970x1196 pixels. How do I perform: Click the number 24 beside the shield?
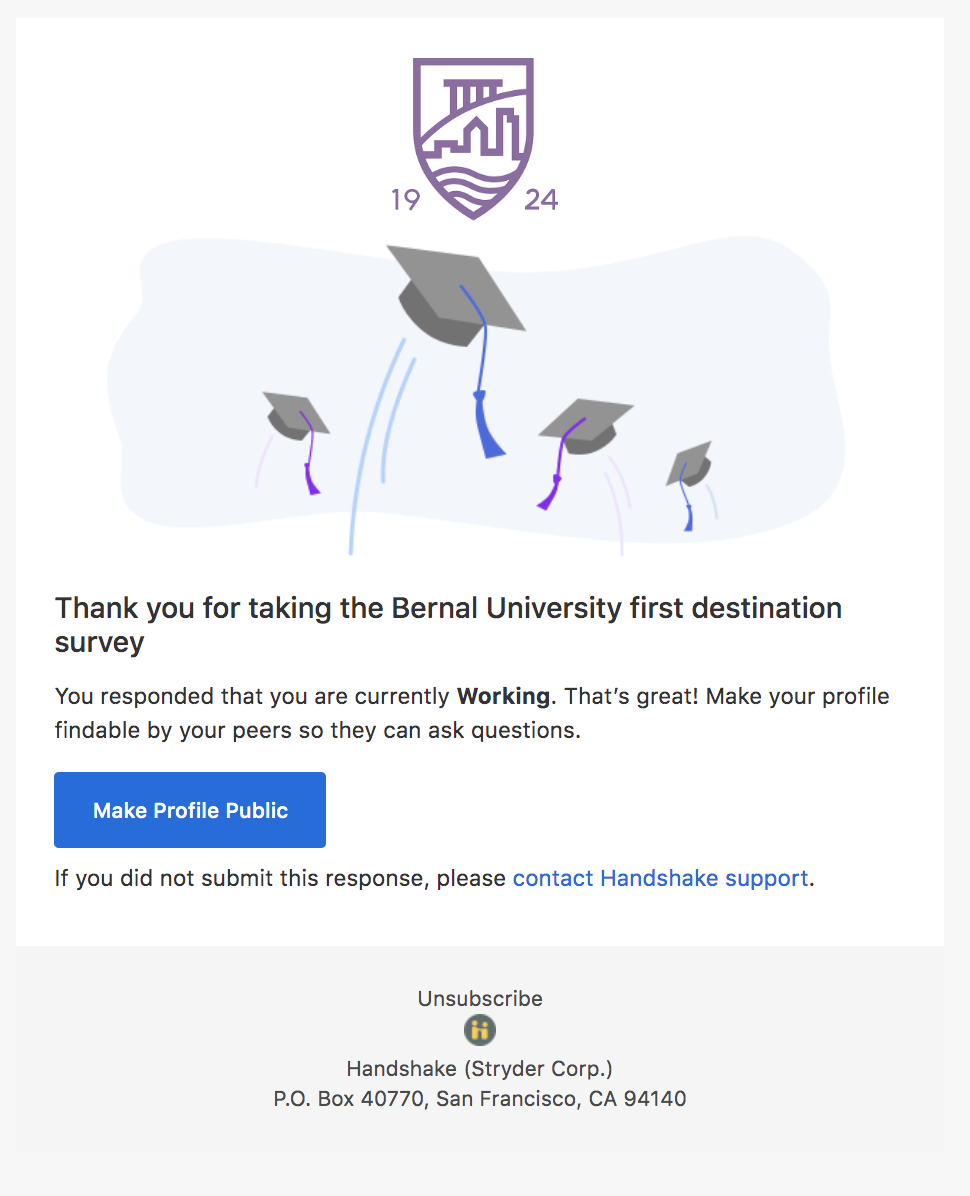click(541, 200)
